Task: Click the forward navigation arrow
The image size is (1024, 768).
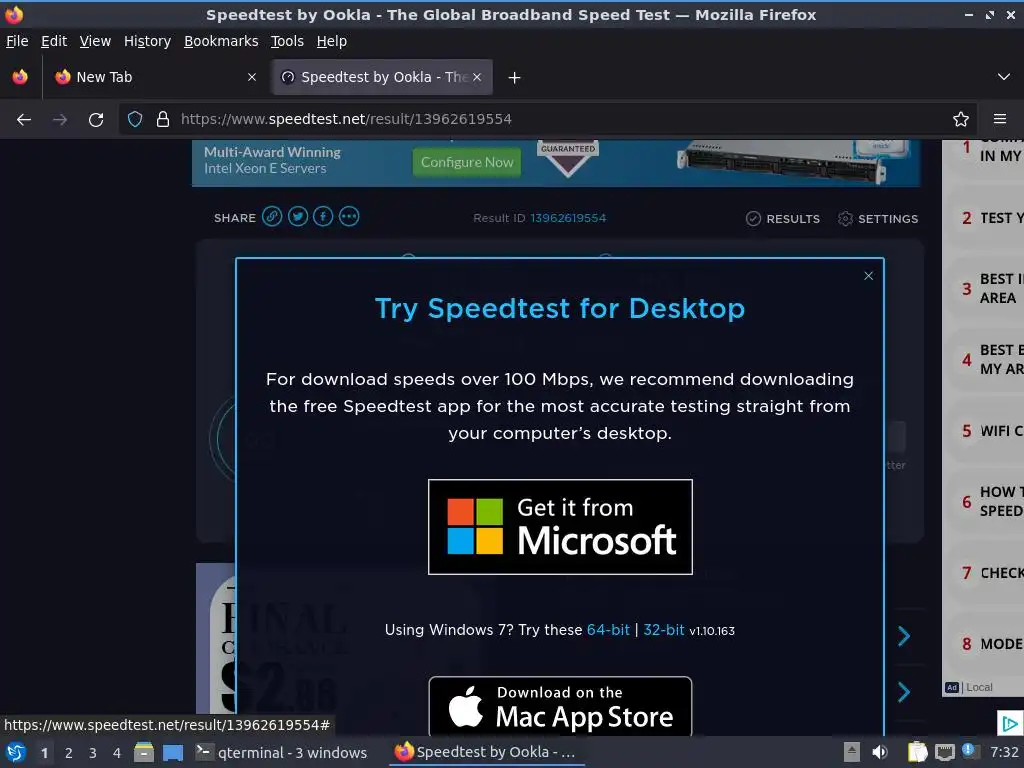Action: click(59, 120)
